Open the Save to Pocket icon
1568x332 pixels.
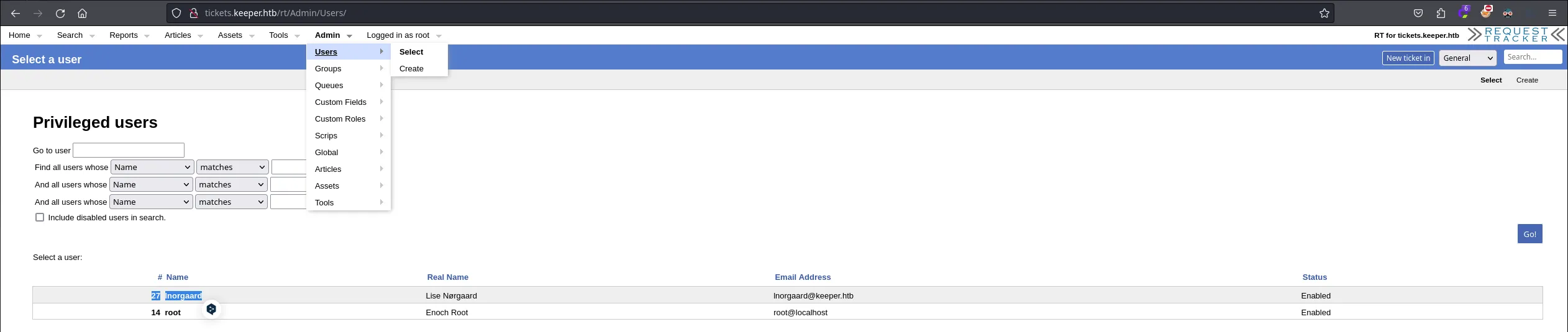coord(1418,13)
